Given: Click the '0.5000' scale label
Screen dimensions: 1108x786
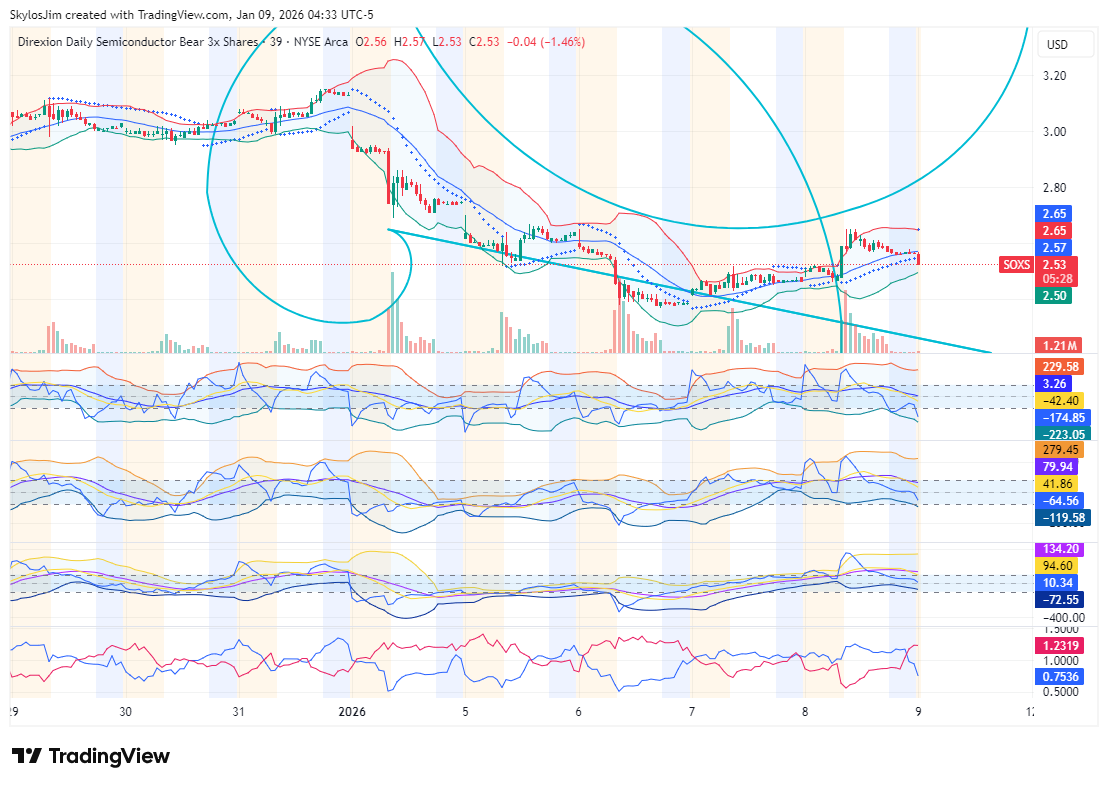Looking at the screenshot, I should (x=1061, y=692).
